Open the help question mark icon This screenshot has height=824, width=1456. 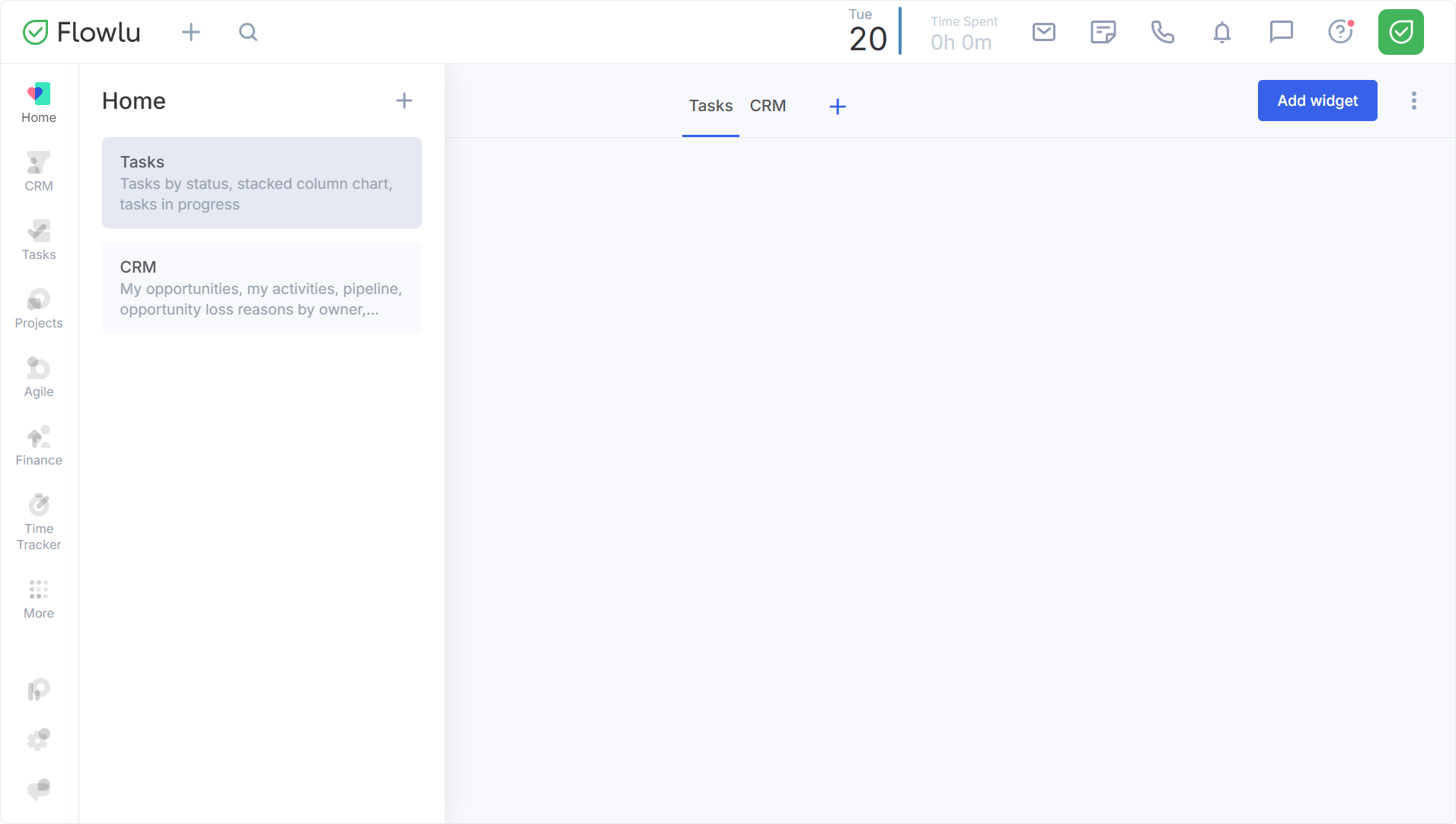click(x=1340, y=32)
